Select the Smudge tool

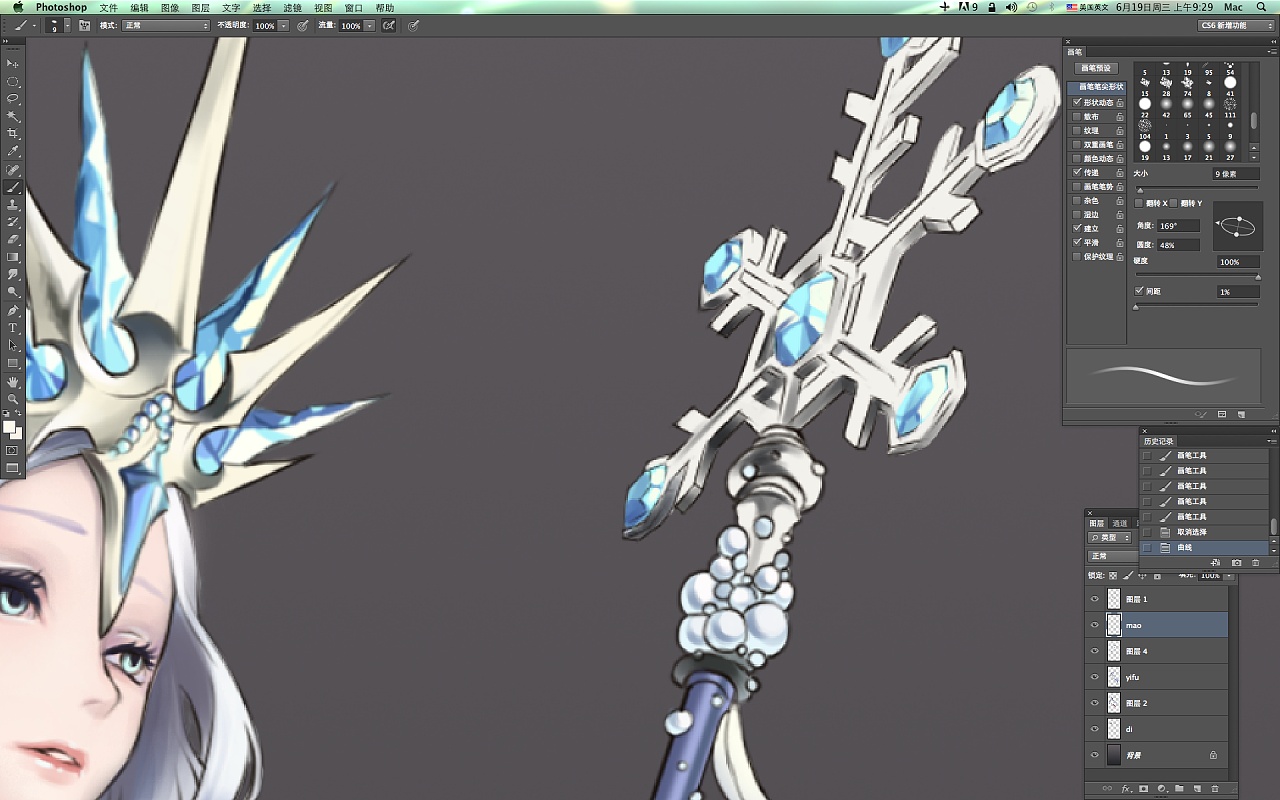(x=13, y=273)
